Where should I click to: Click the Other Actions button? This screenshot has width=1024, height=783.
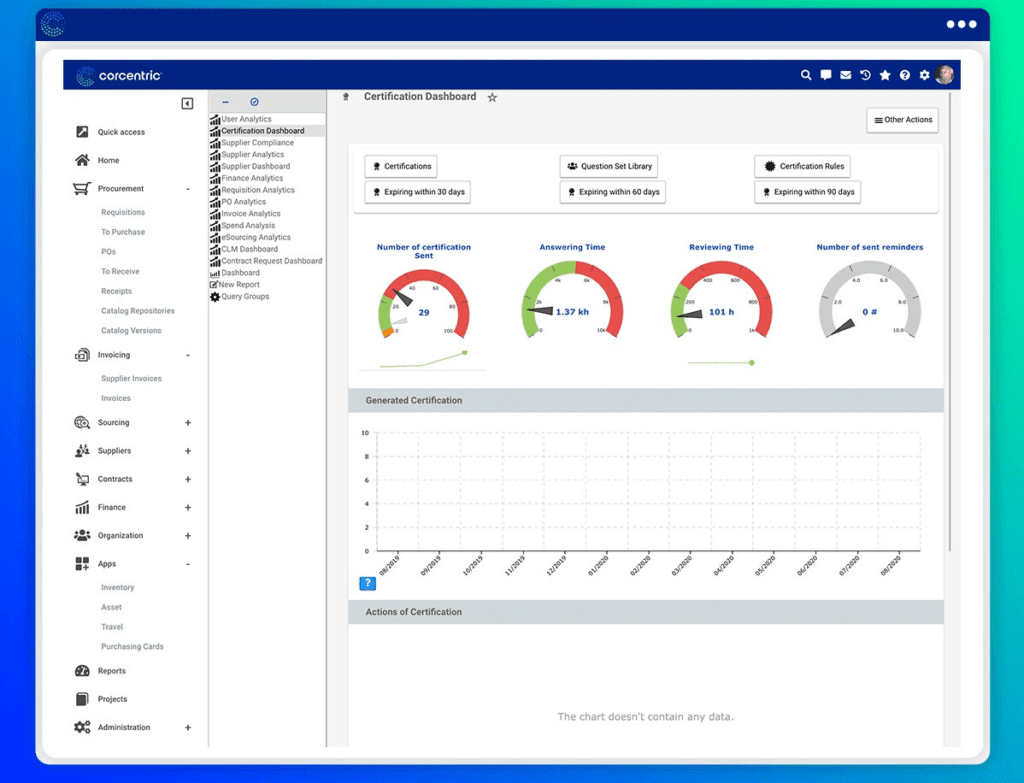902,120
